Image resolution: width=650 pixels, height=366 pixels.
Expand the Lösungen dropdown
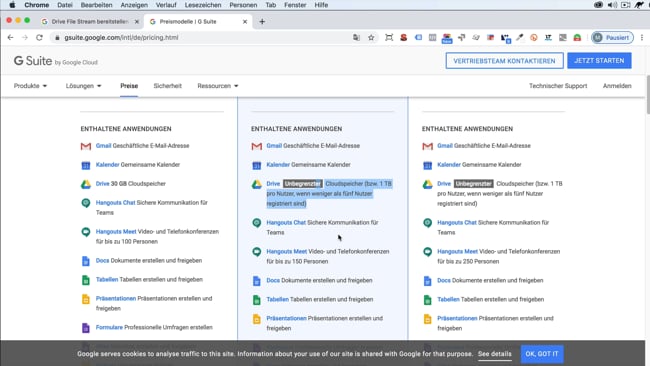83,86
